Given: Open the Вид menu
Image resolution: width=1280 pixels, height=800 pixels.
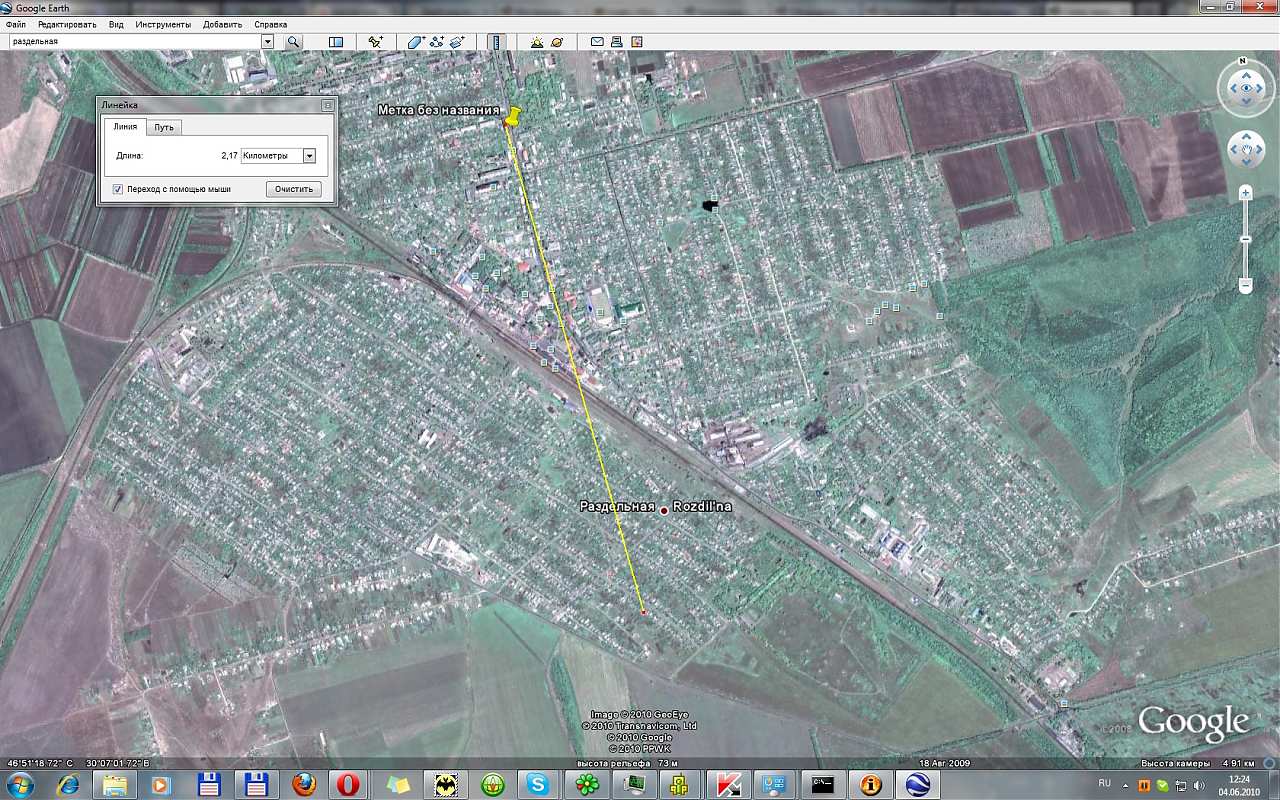Looking at the screenshot, I should [x=116, y=24].
